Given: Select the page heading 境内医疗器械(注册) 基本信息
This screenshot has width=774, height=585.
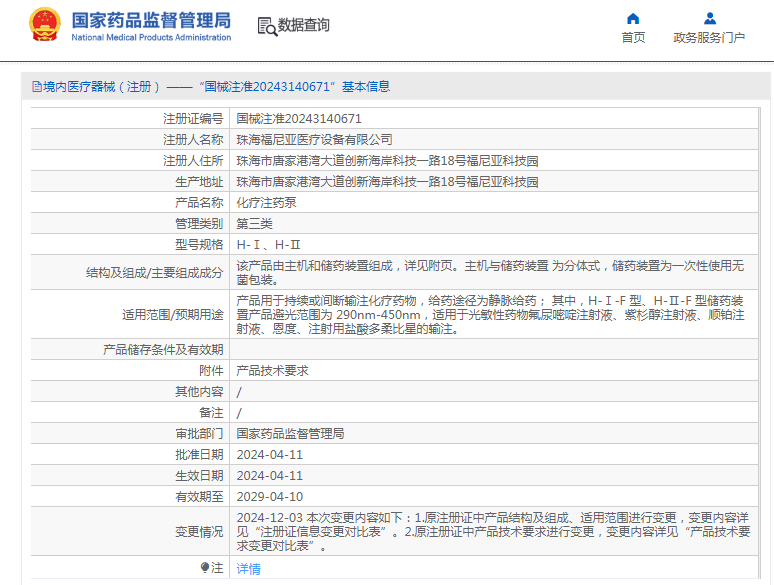Looking at the screenshot, I should tap(211, 87).
